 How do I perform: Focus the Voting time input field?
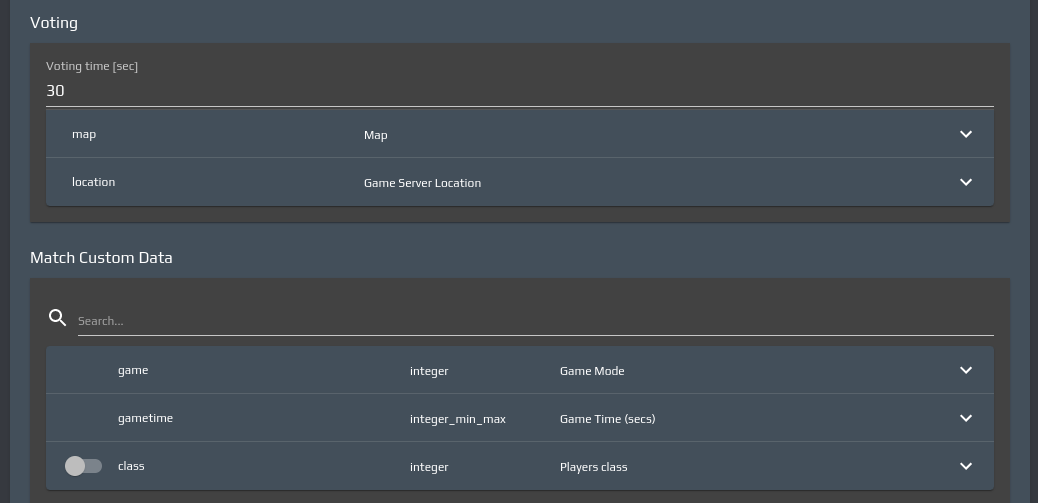[519, 91]
